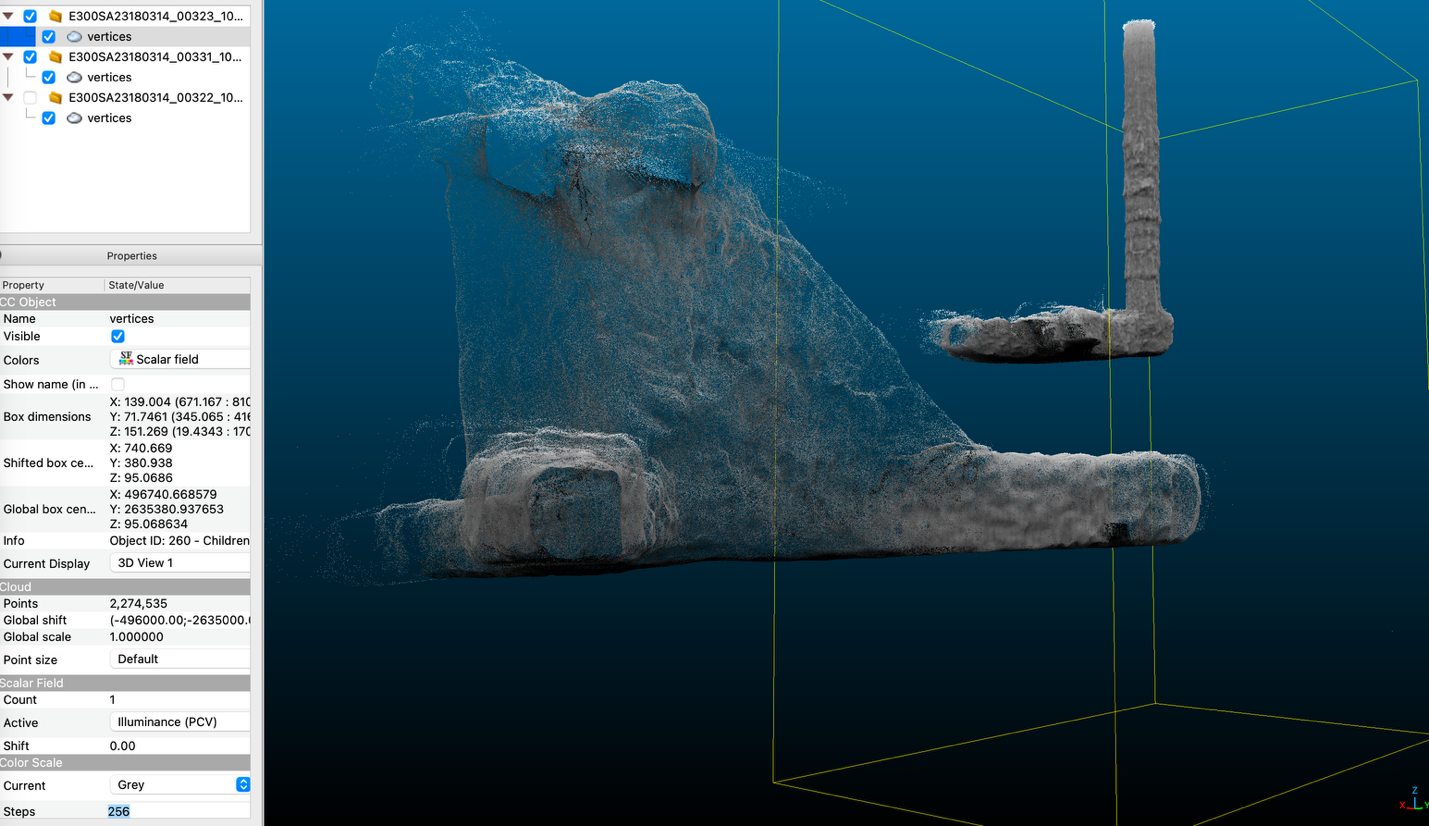Image resolution: width=1429 pixels, height=826 pixels.
Task: Click the folder icon of the E300SA23180314_00323 group
Action: [x=56, y=16]
